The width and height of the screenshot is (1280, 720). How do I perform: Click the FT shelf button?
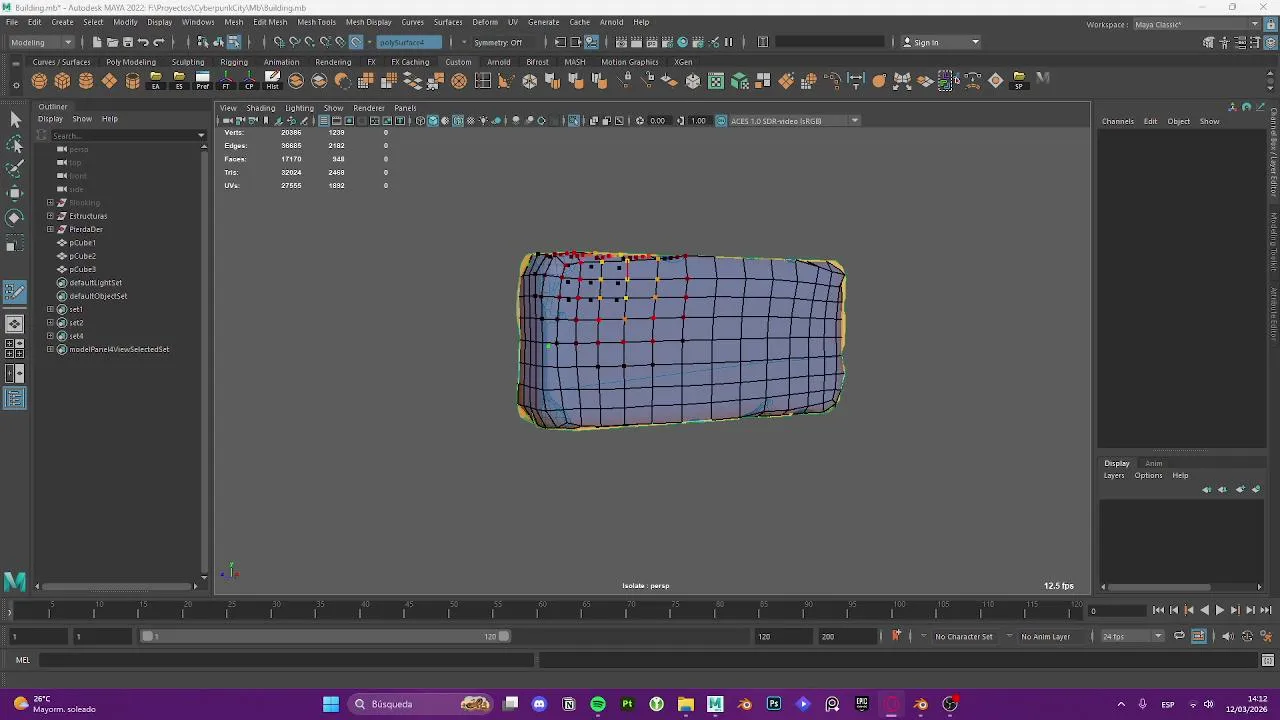[226, 81]
